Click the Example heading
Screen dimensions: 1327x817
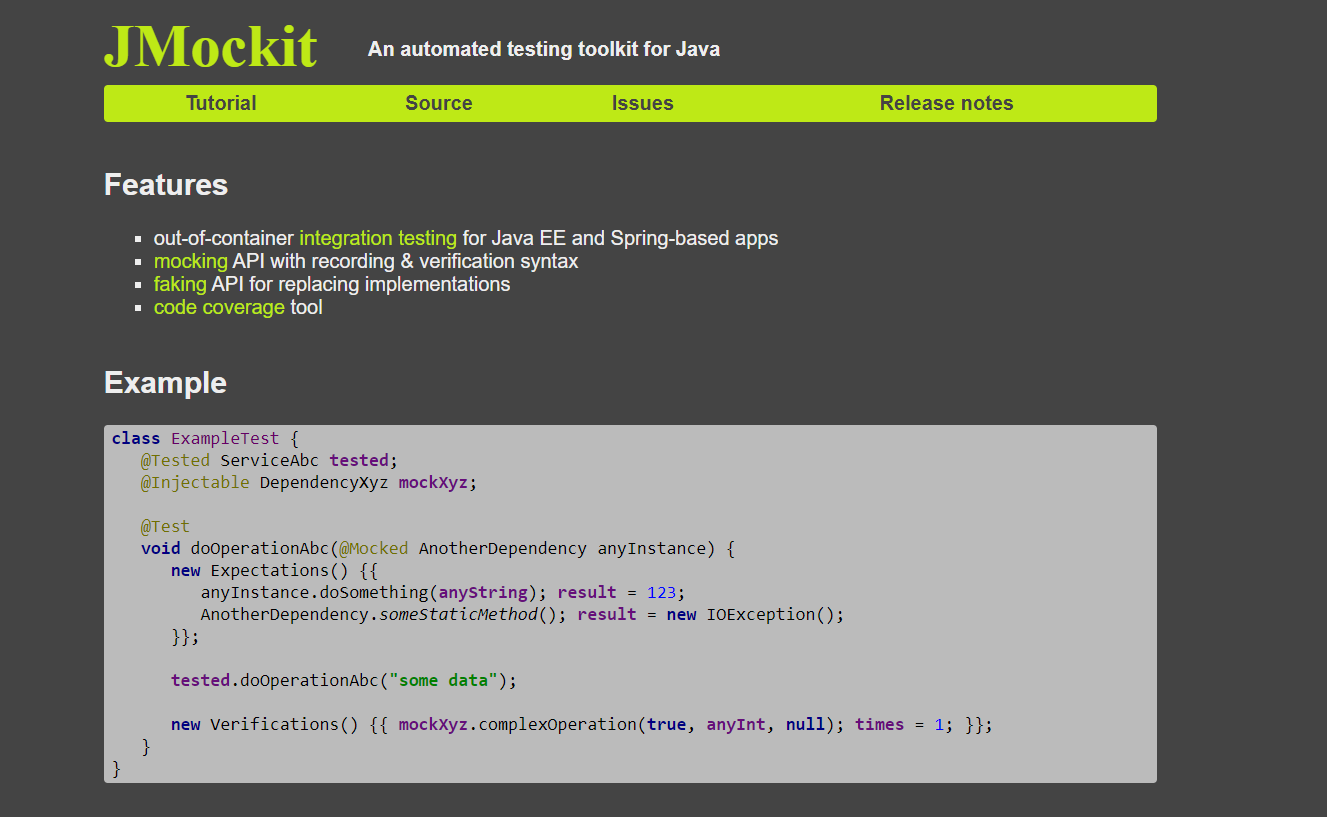pyautogui.click(x=165, y=383)
